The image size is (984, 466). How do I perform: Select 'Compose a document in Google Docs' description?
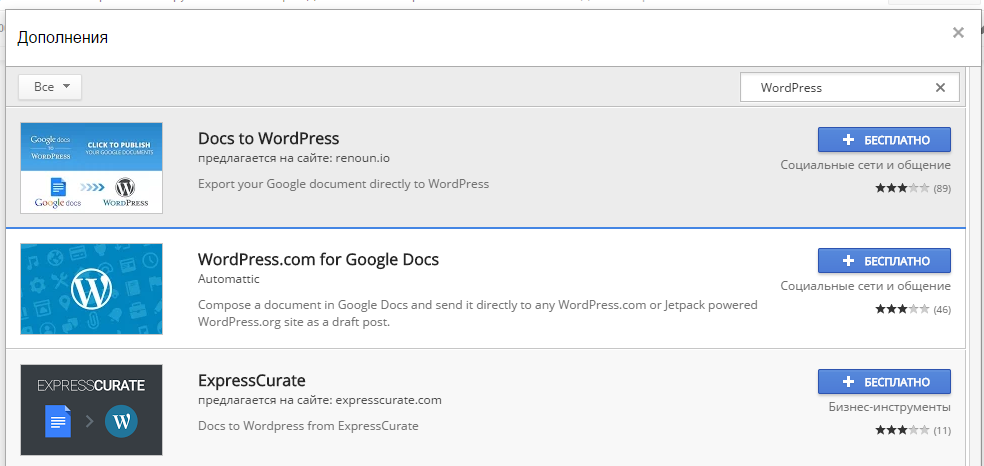[x=478, y=314]
